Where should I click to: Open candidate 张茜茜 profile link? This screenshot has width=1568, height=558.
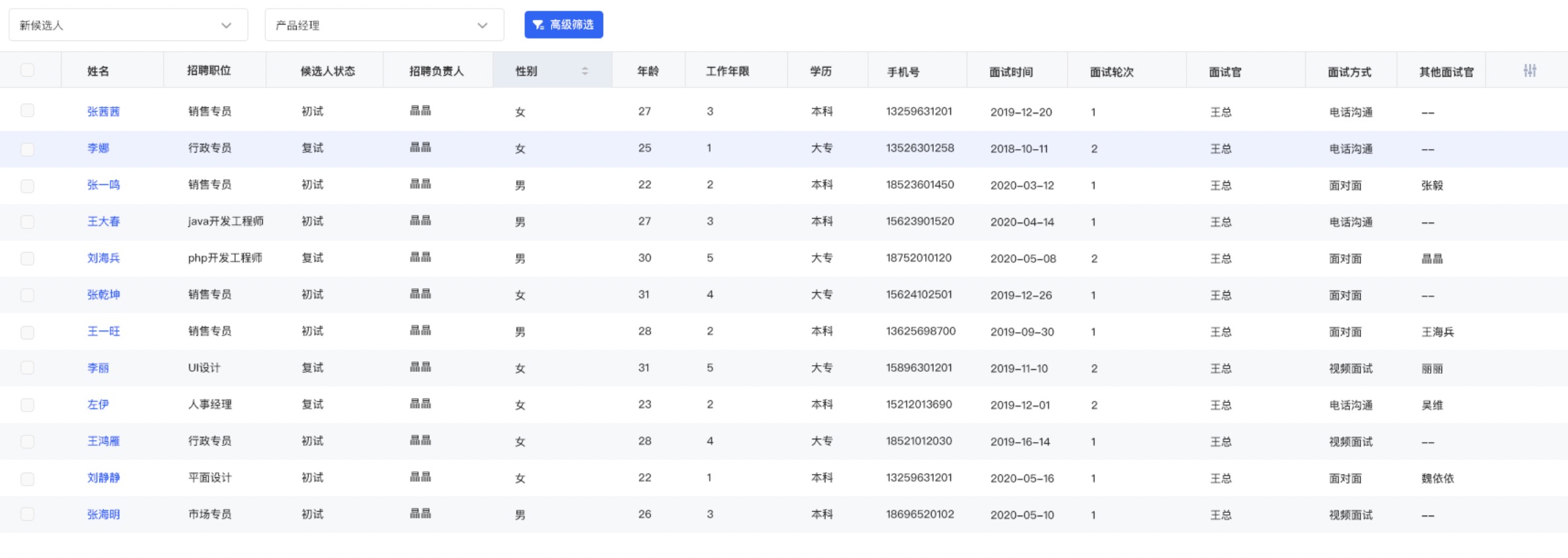(x=103, y=112)
